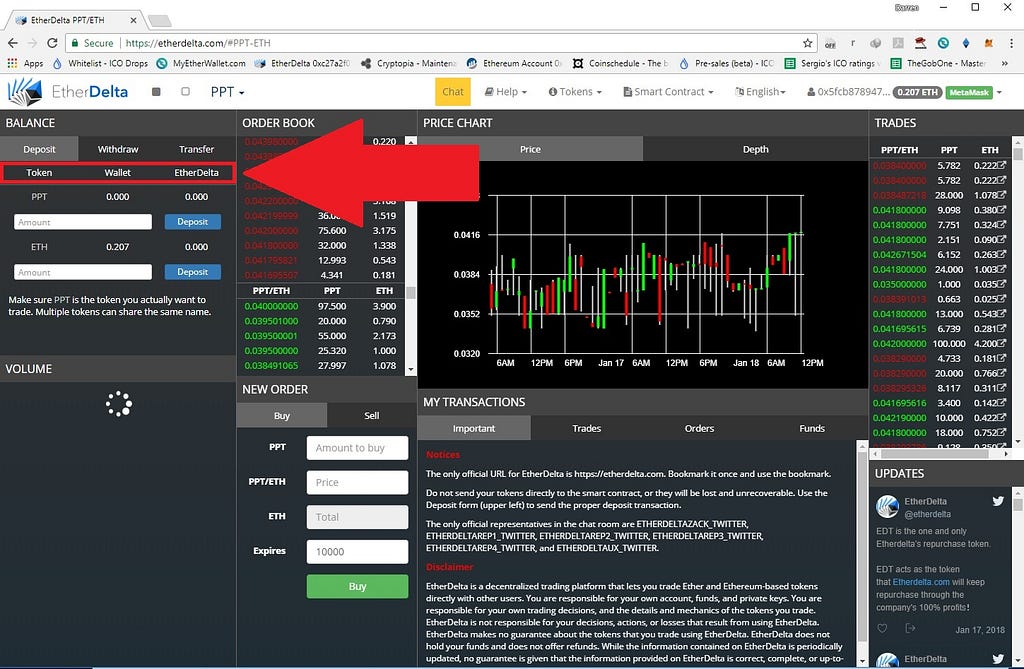Bookmark page with the star icon
This screenshot has width=1024, height=669.
click(x=808, y=43)
